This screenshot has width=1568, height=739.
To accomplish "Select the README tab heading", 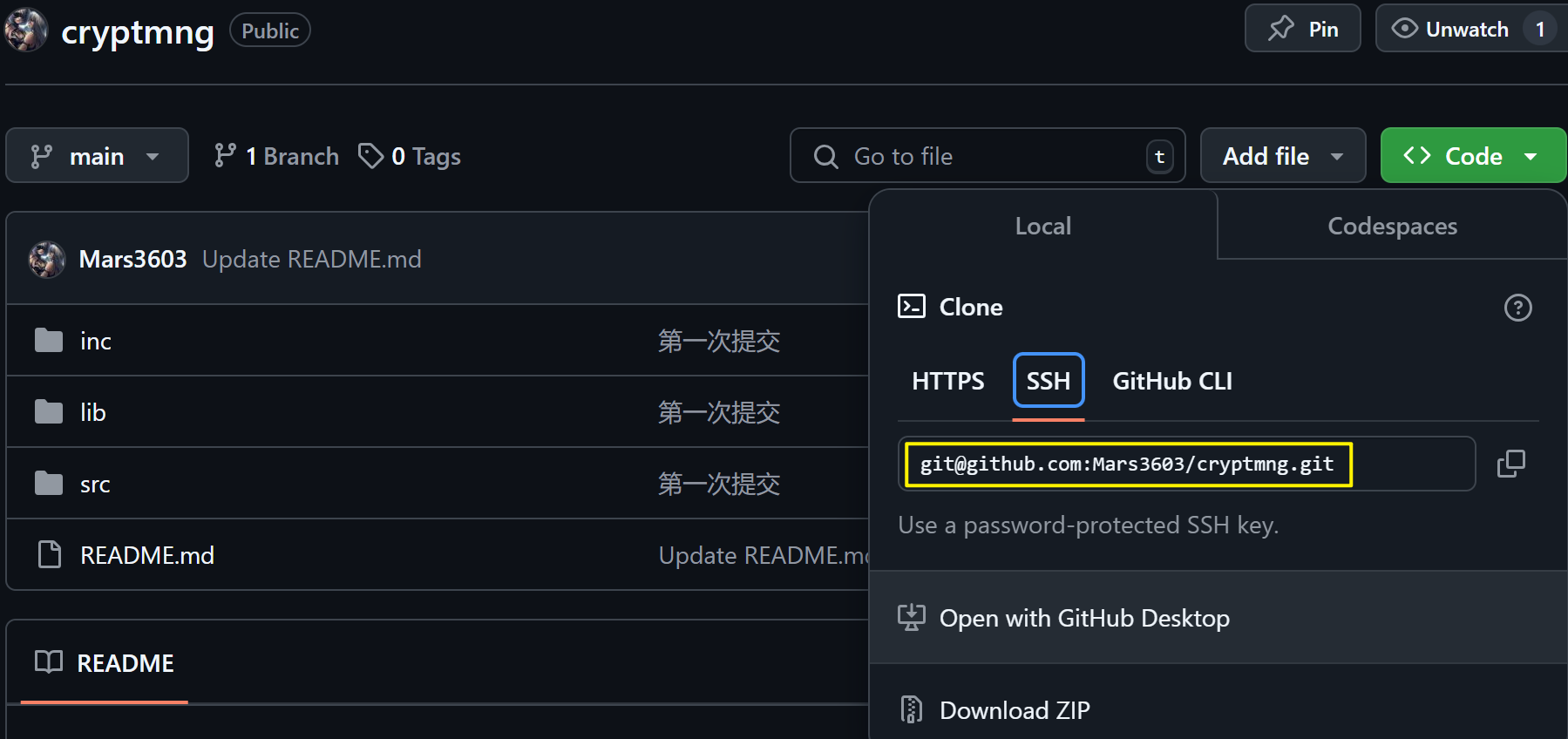I will pos(105,663).
